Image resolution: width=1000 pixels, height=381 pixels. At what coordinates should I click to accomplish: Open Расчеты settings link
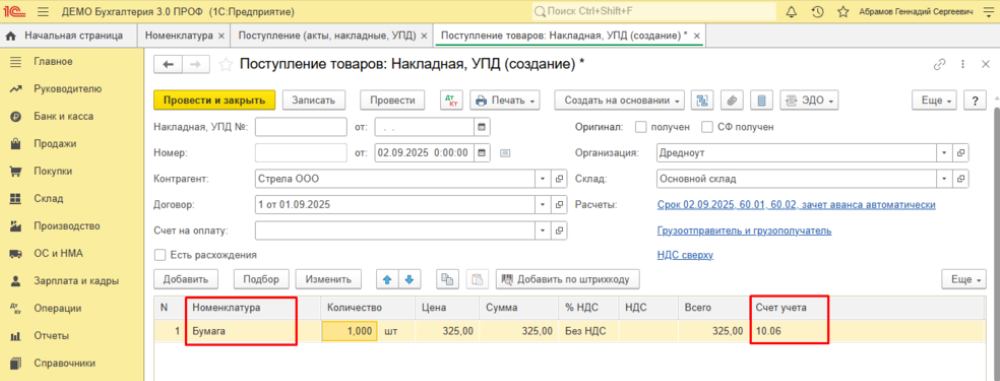[796, 205]
